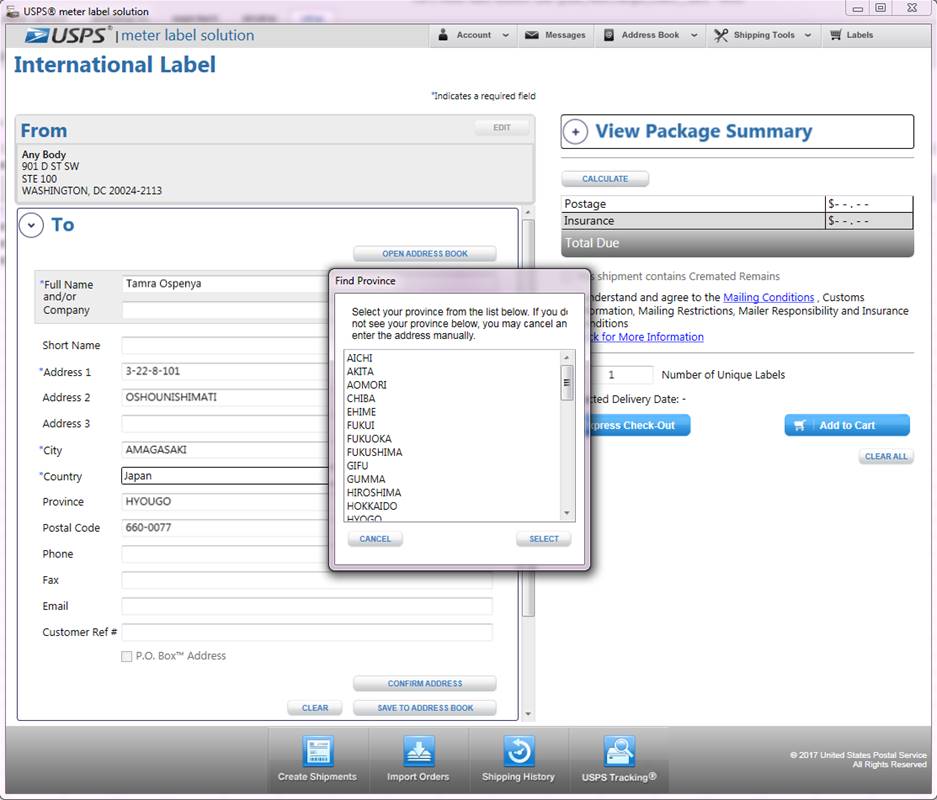Click the Express Check-Out button

(640, 425)
